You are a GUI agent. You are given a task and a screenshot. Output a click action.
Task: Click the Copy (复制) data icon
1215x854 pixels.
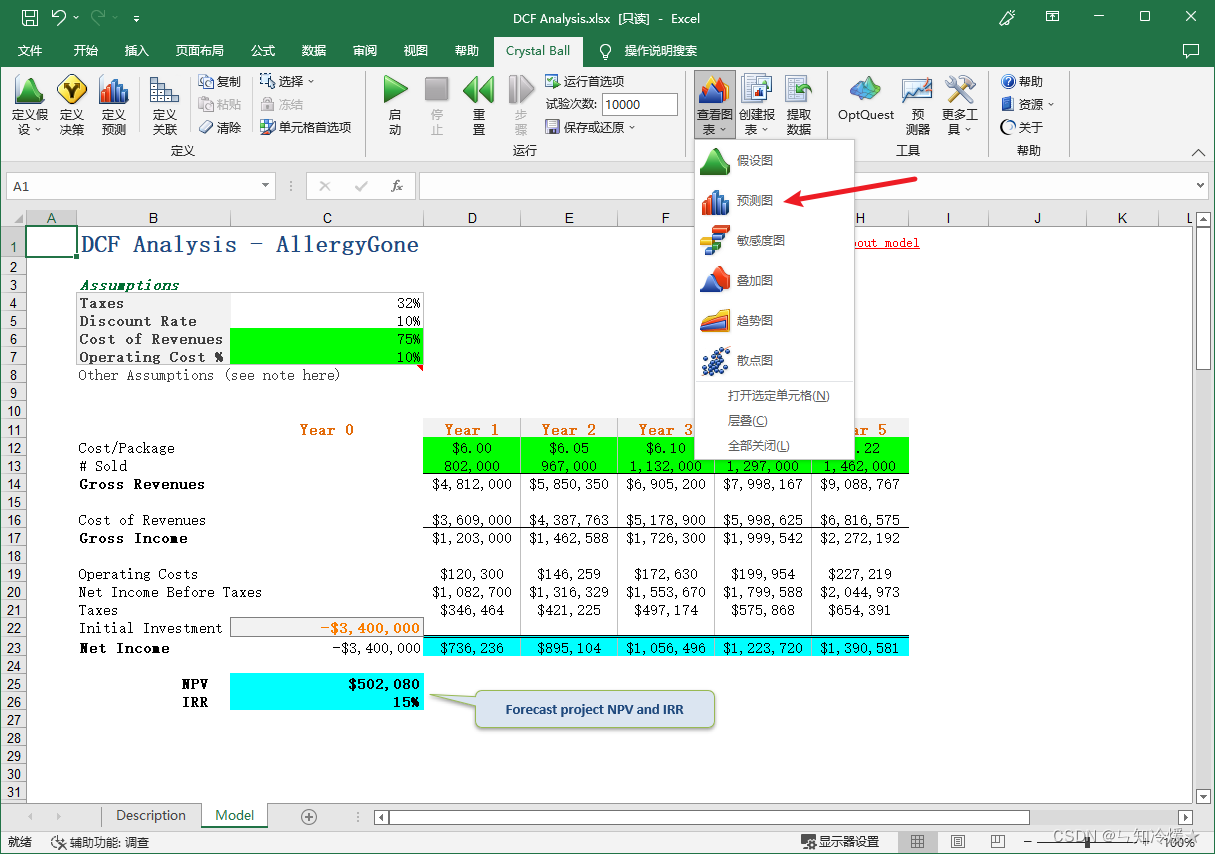[219, 82]
